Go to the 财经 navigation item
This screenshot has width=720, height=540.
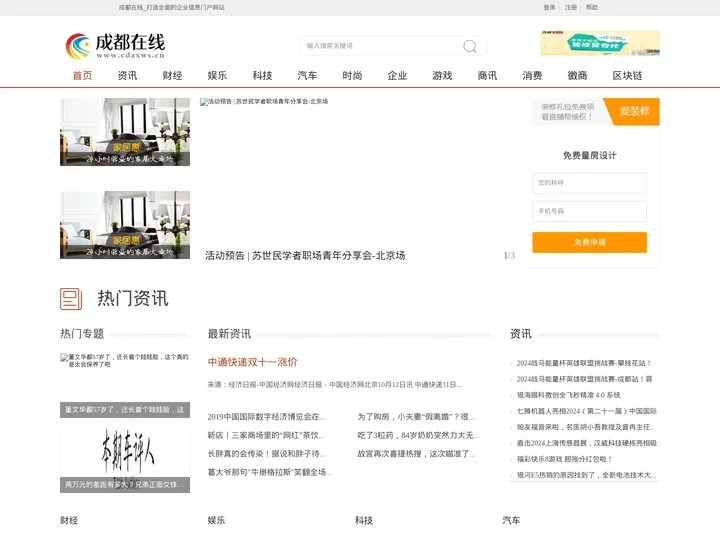(x=172, y=76)
